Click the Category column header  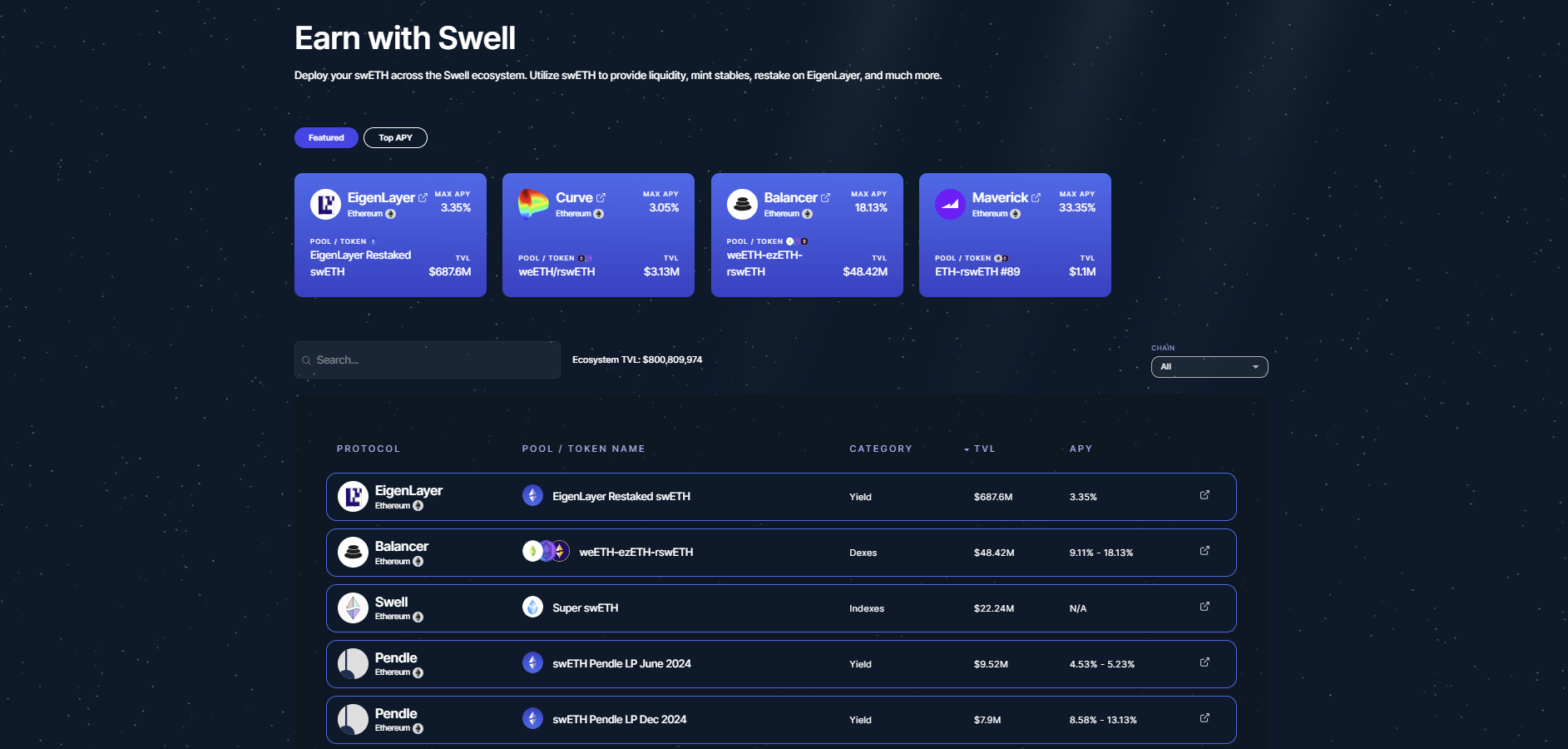coord(880,449)
